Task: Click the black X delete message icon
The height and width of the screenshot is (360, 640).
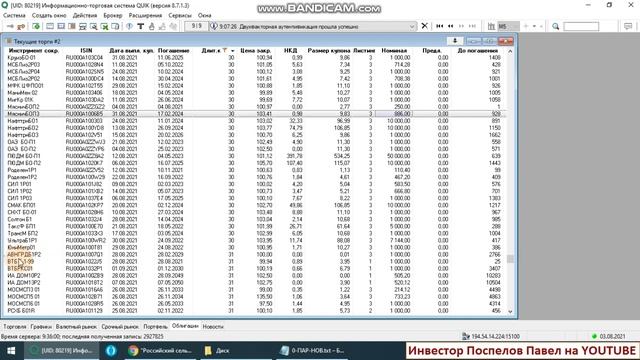Action: (x=424, y=26)
